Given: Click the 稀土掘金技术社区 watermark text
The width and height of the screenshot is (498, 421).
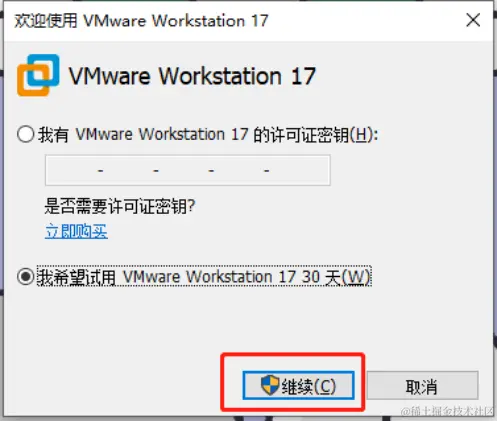Looking at the screenshot, I should tap(448, 411).
